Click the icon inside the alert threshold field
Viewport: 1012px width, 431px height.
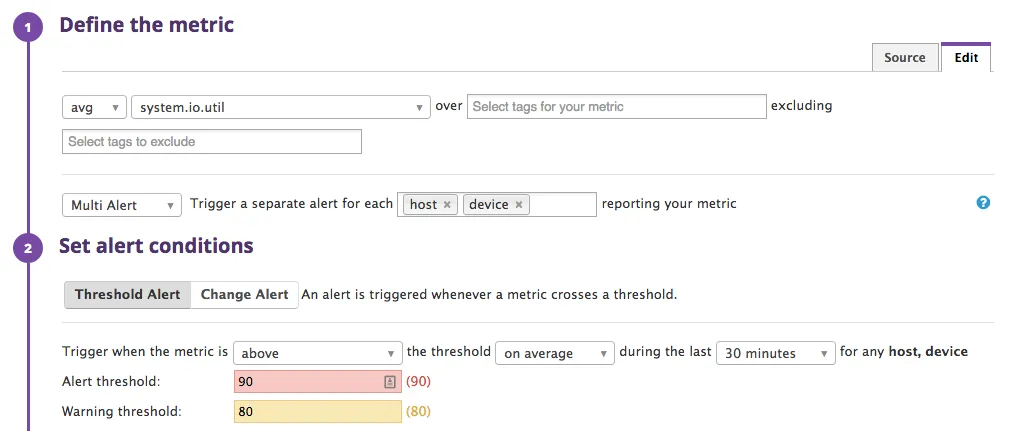click(x=390, y=382)
